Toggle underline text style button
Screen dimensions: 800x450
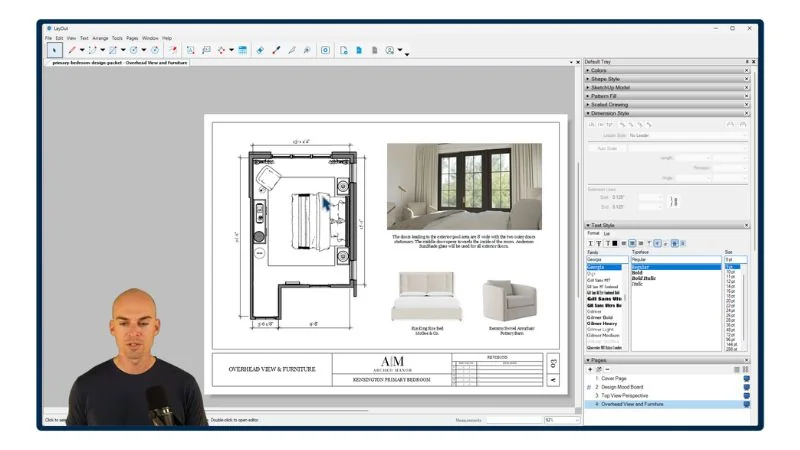tap(590, 243)
